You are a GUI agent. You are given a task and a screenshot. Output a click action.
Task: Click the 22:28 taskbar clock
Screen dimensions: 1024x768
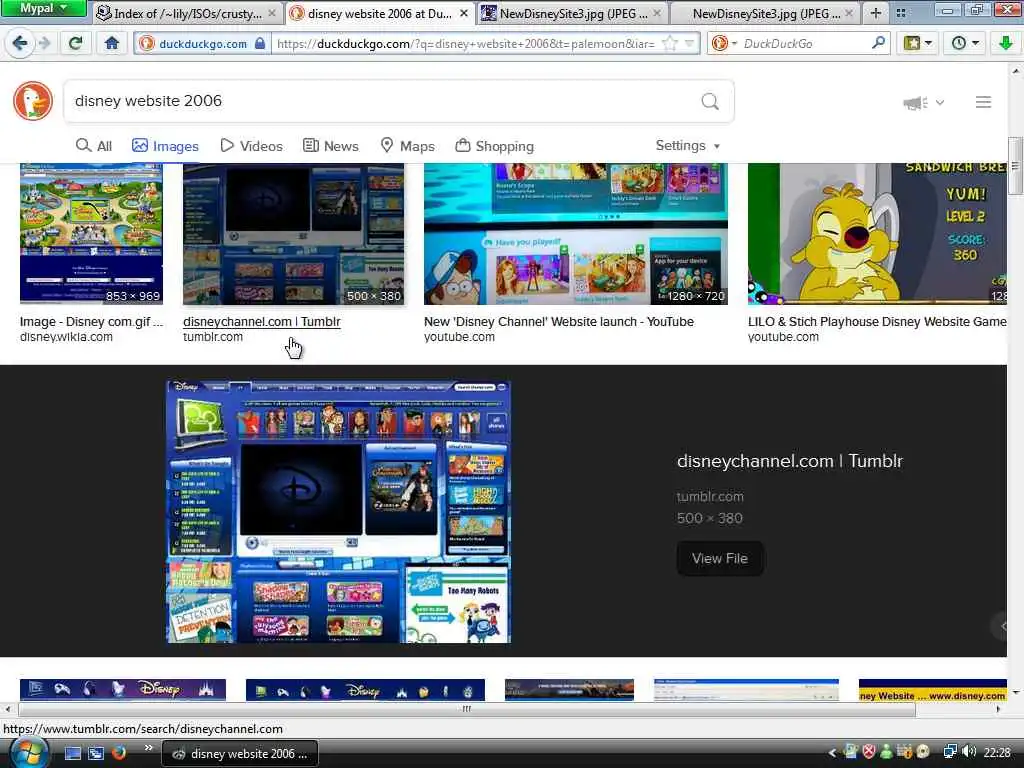coord(997,752)
